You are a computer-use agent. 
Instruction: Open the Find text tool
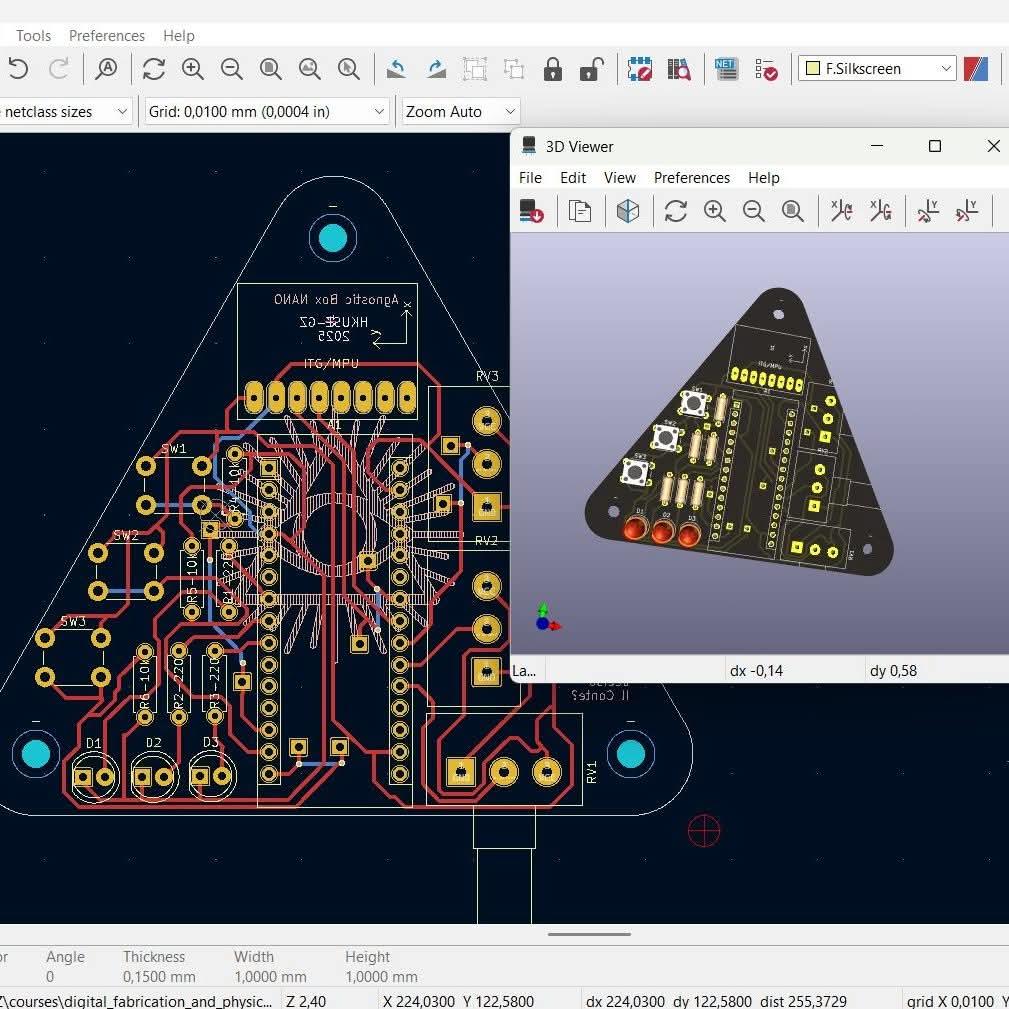(106, 69)
